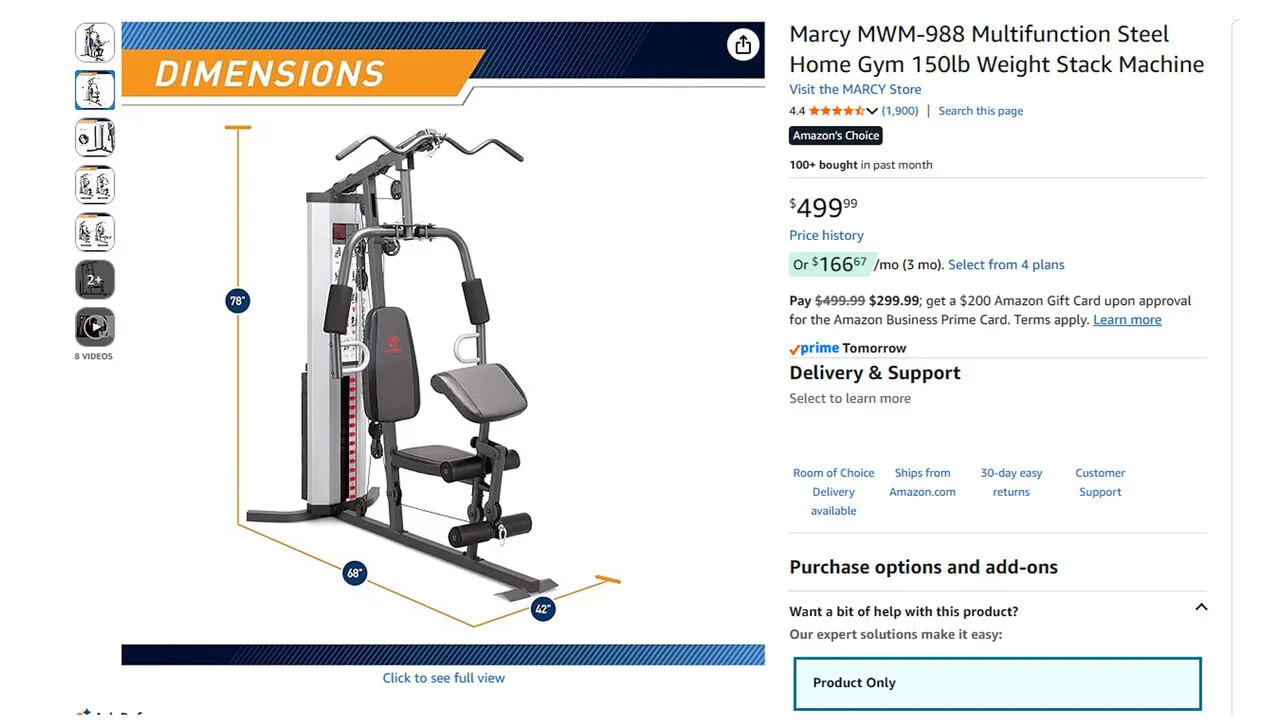
Task: Click the 68" length dimension marker
Action: pos(354,573)
